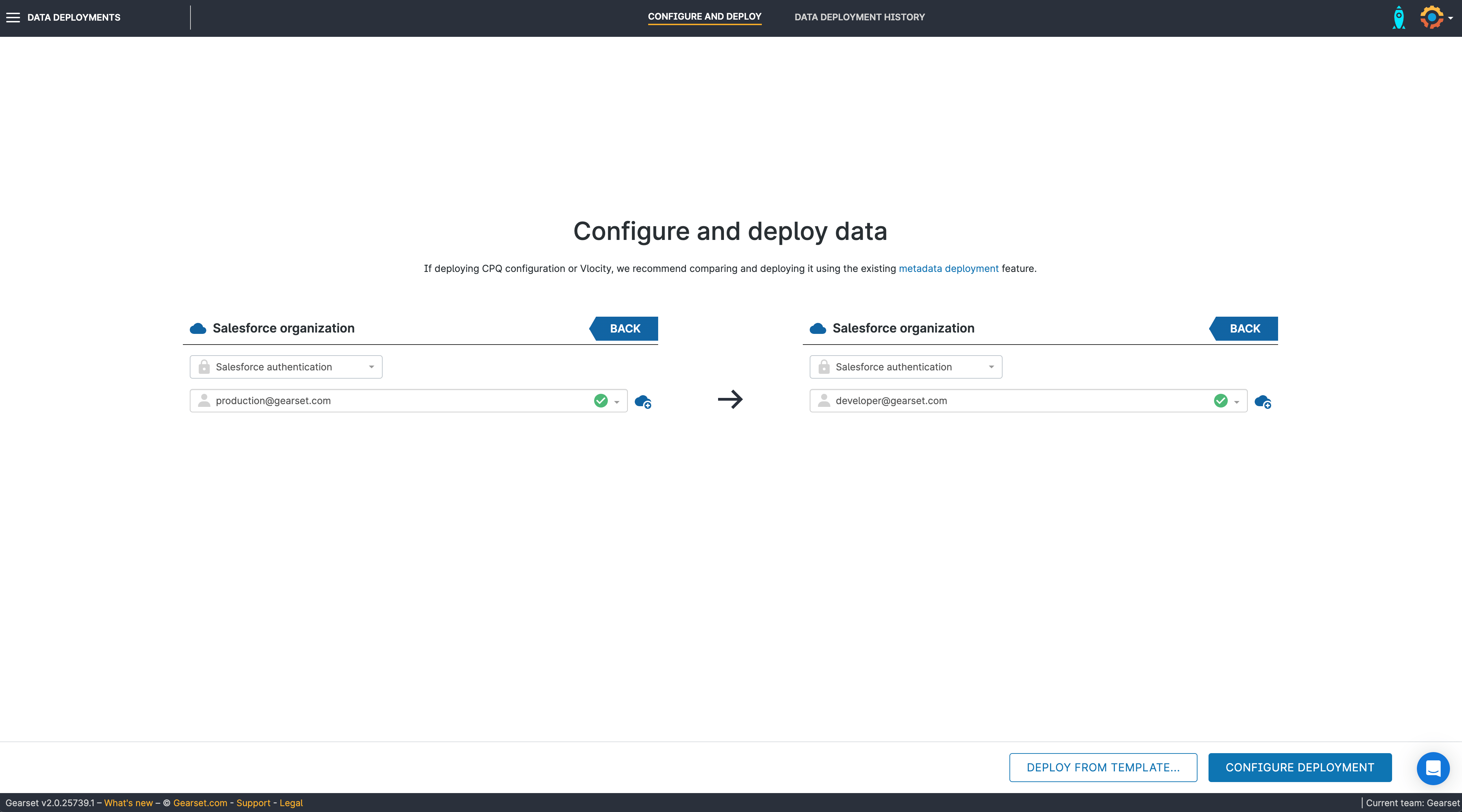The image size is (1462, 812).
Task: Switch to Configure and Deploy tab
Action: (x=704, y=17)
